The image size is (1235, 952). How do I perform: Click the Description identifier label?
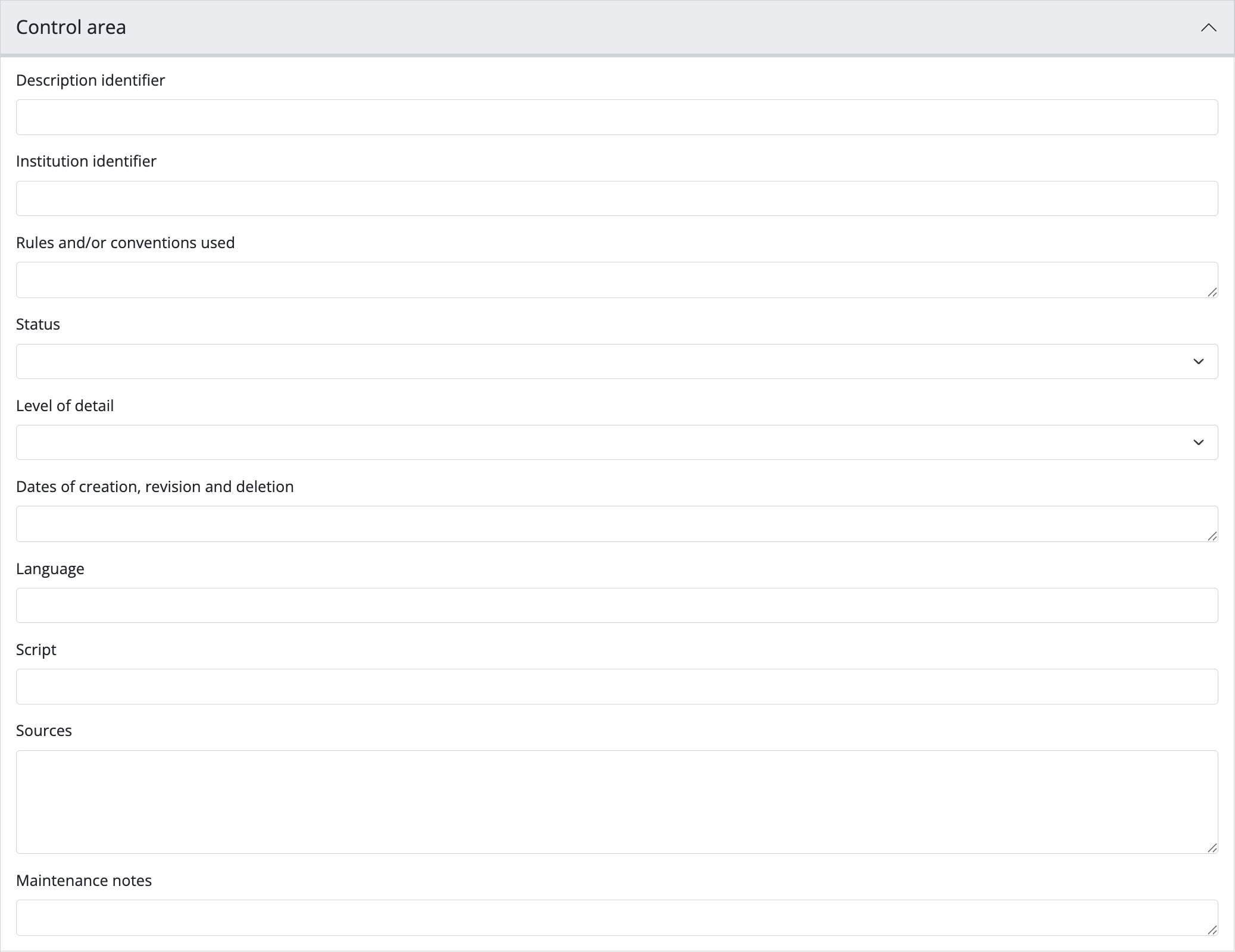tap(90, 80)
